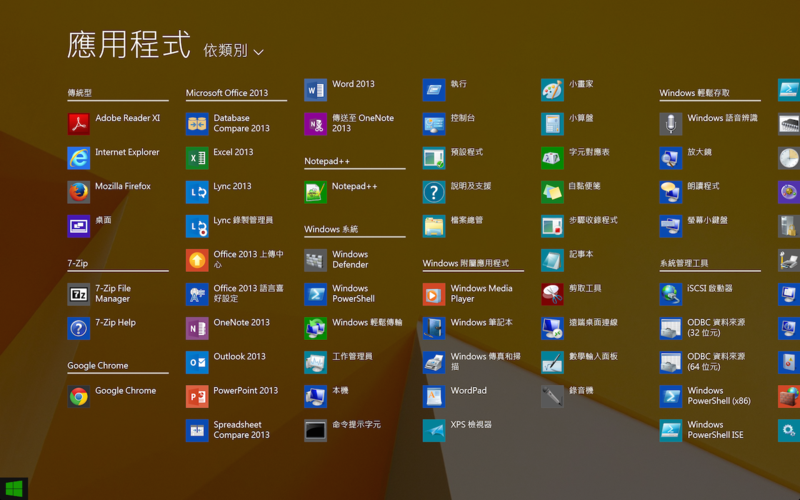This screenshot has height=500, width=800.
Task: Open 小算盤 calculator icon
Action: [552, 124]
